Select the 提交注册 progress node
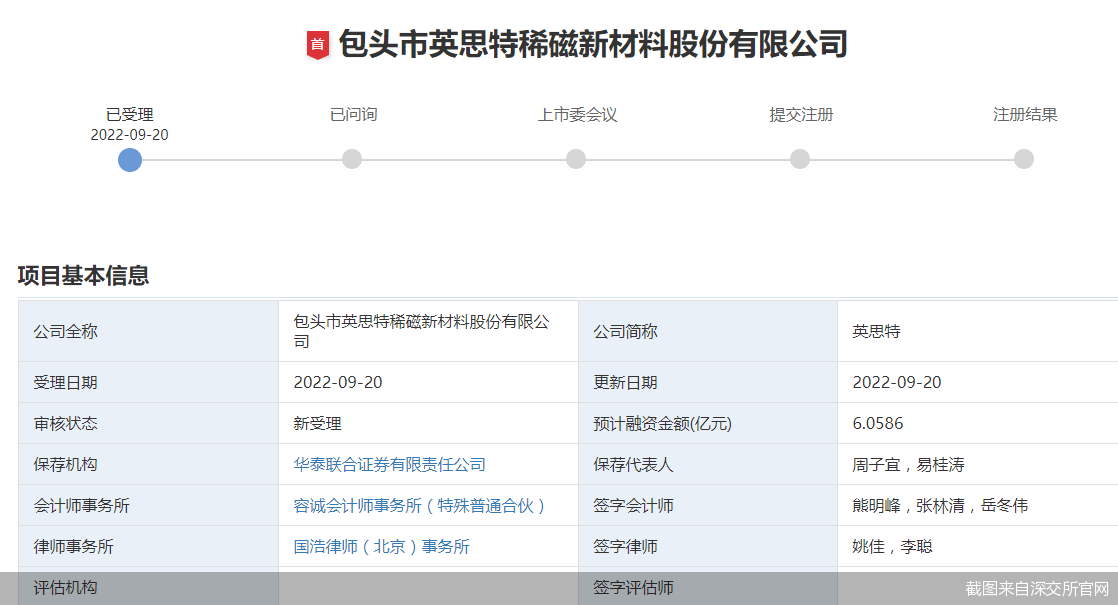 click(800, 159)
